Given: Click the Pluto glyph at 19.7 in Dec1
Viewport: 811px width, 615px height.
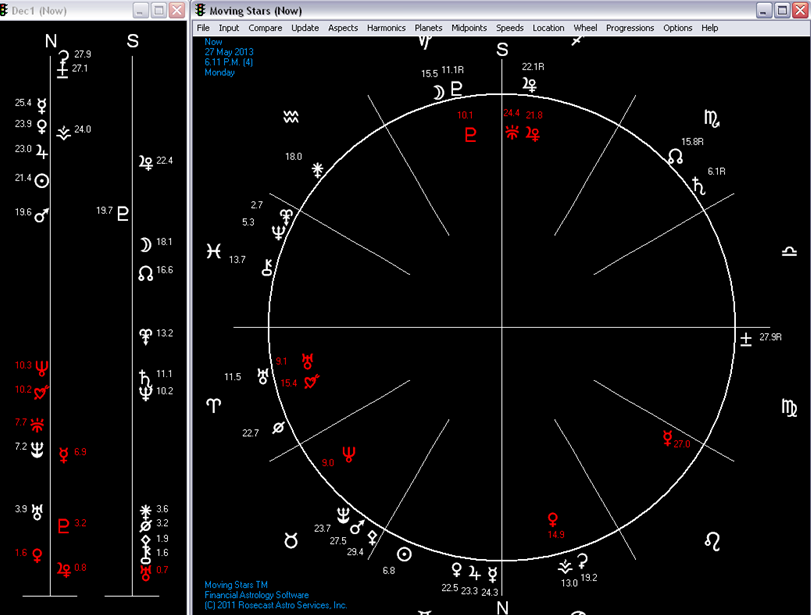Looking at the screenshot, I should [123, 213].
